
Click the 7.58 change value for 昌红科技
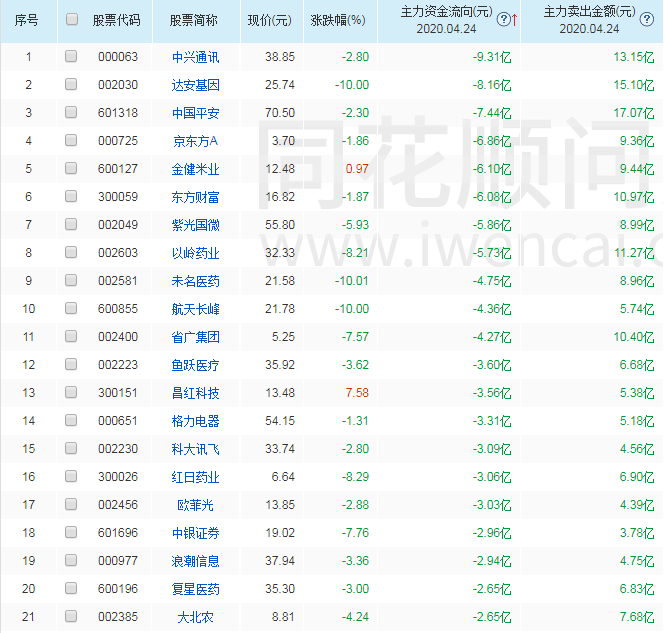click(x=357, y=393)
